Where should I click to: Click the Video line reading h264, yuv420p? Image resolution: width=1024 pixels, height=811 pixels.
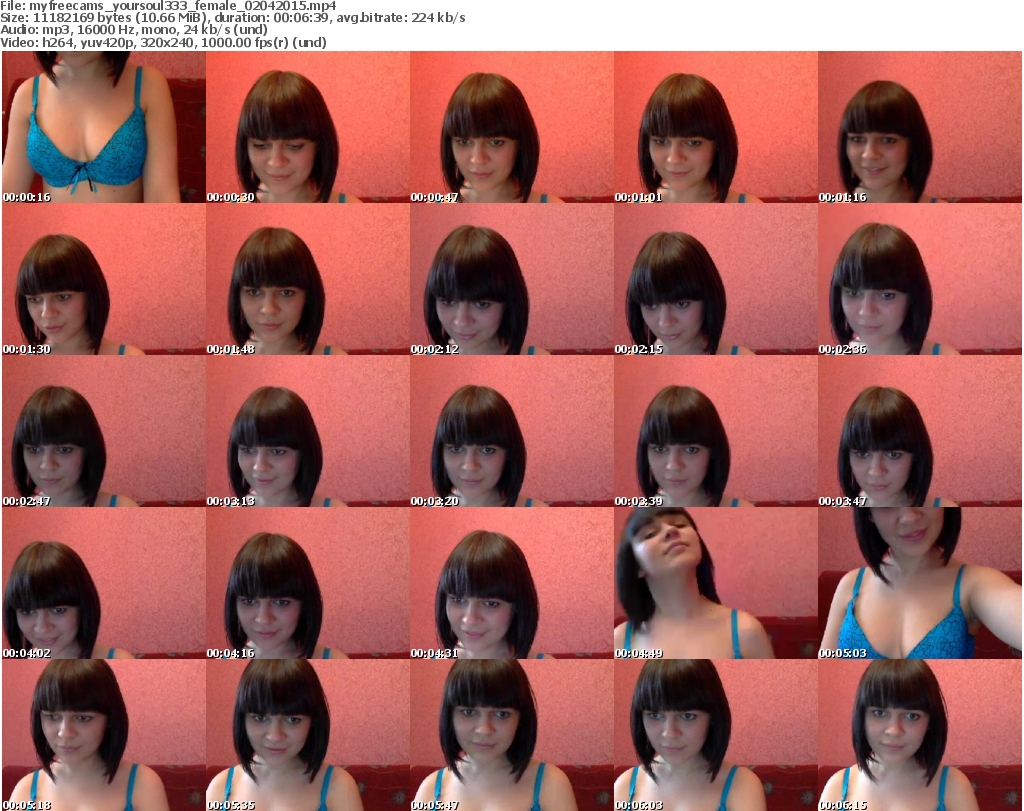163,42
